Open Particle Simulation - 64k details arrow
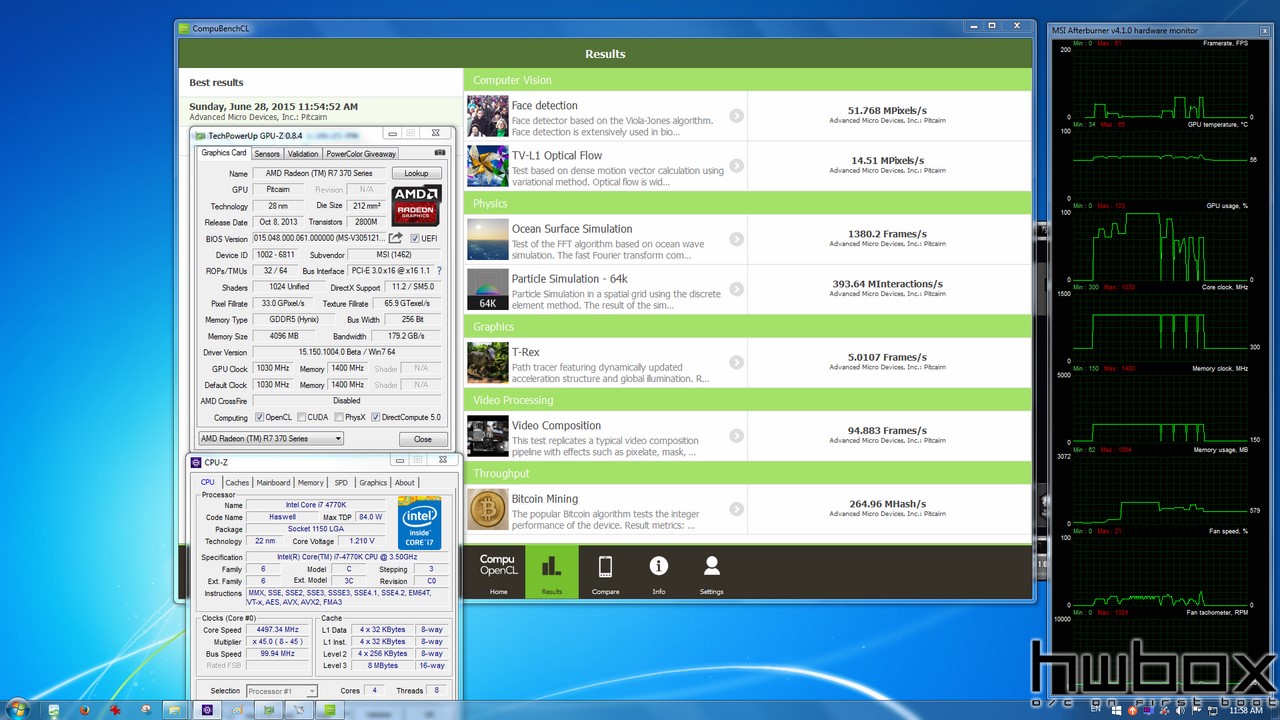The width and height of the screenshot is (1280, 720). coord(736,289)
